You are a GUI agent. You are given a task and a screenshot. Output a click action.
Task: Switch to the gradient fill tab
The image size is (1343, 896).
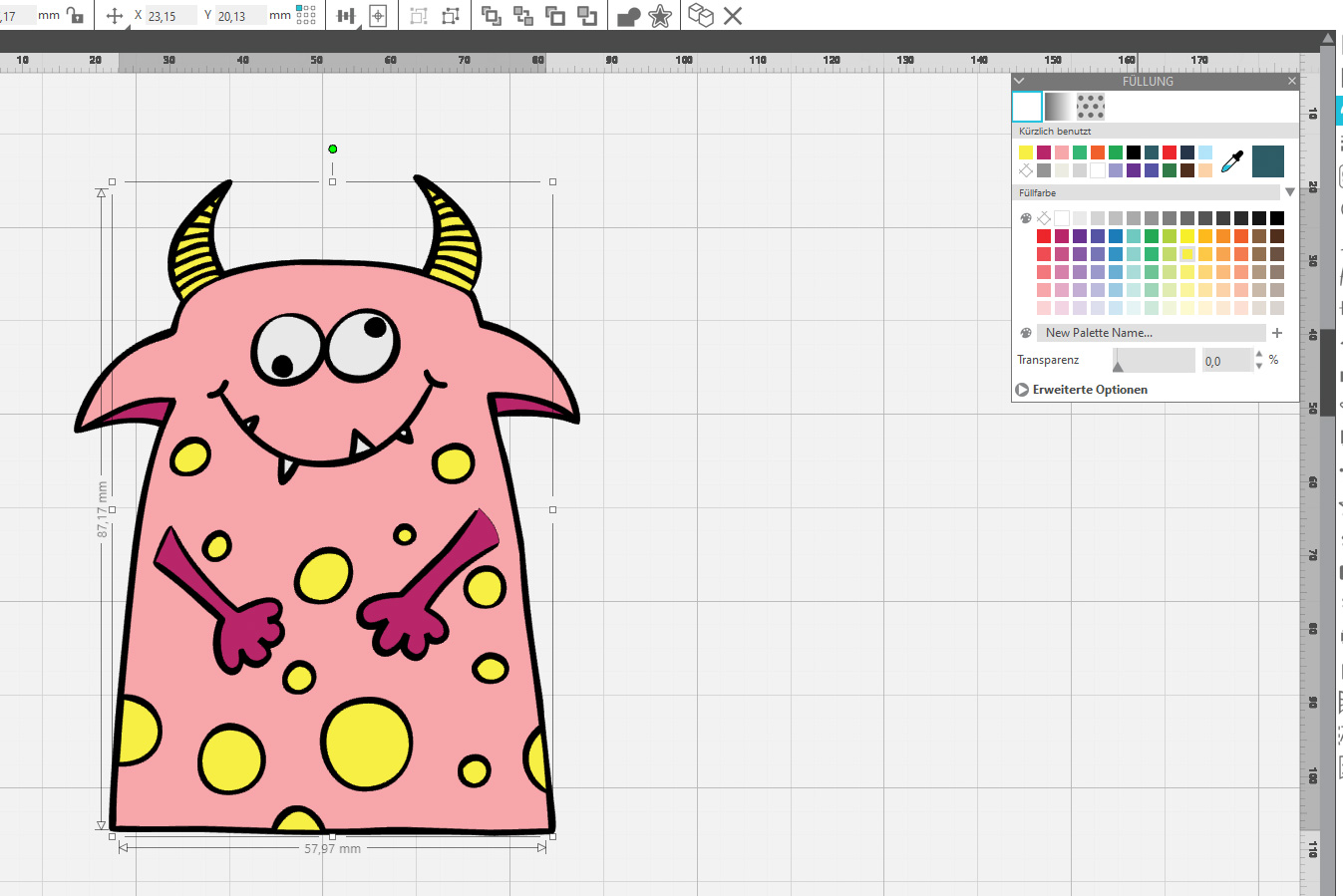pyautogui.click(x=1059, y=107)
